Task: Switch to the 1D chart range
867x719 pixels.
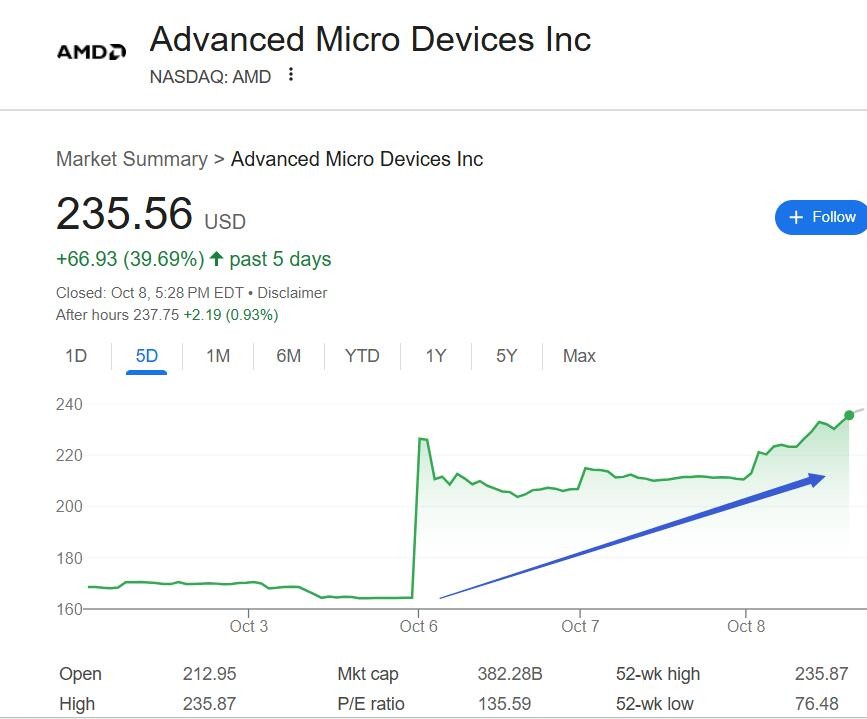Action: click(x=76, y=356)
